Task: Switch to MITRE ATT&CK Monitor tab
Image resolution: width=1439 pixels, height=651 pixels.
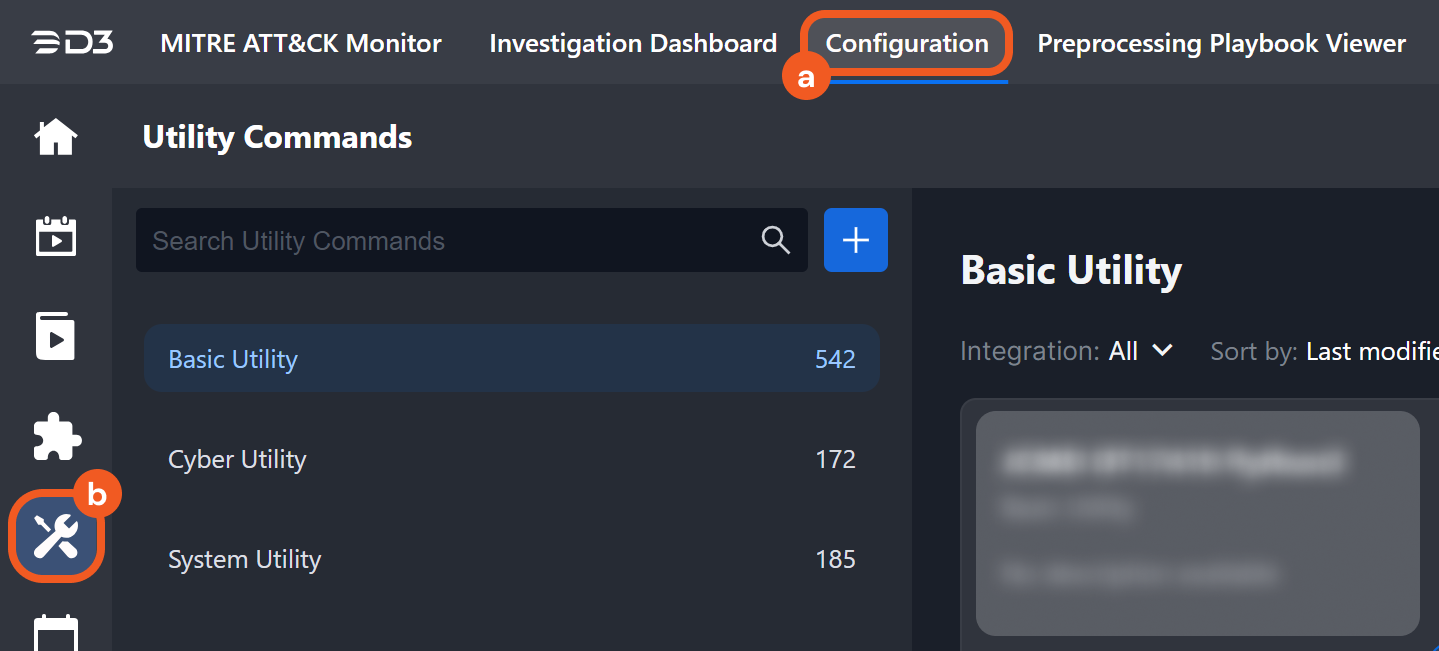Action: pos(301,43)
